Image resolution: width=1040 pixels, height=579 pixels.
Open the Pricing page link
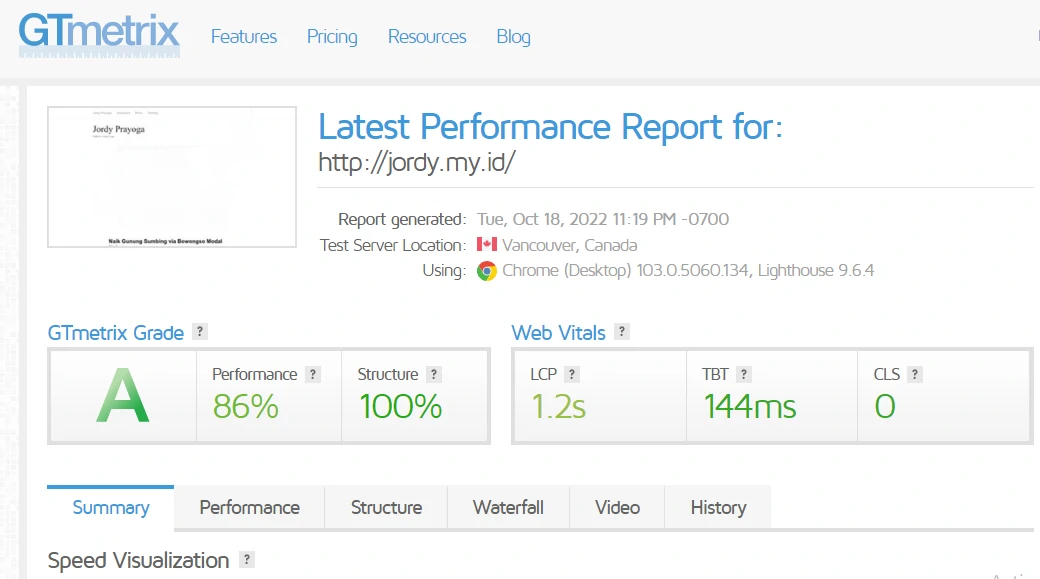click(332, 36)
